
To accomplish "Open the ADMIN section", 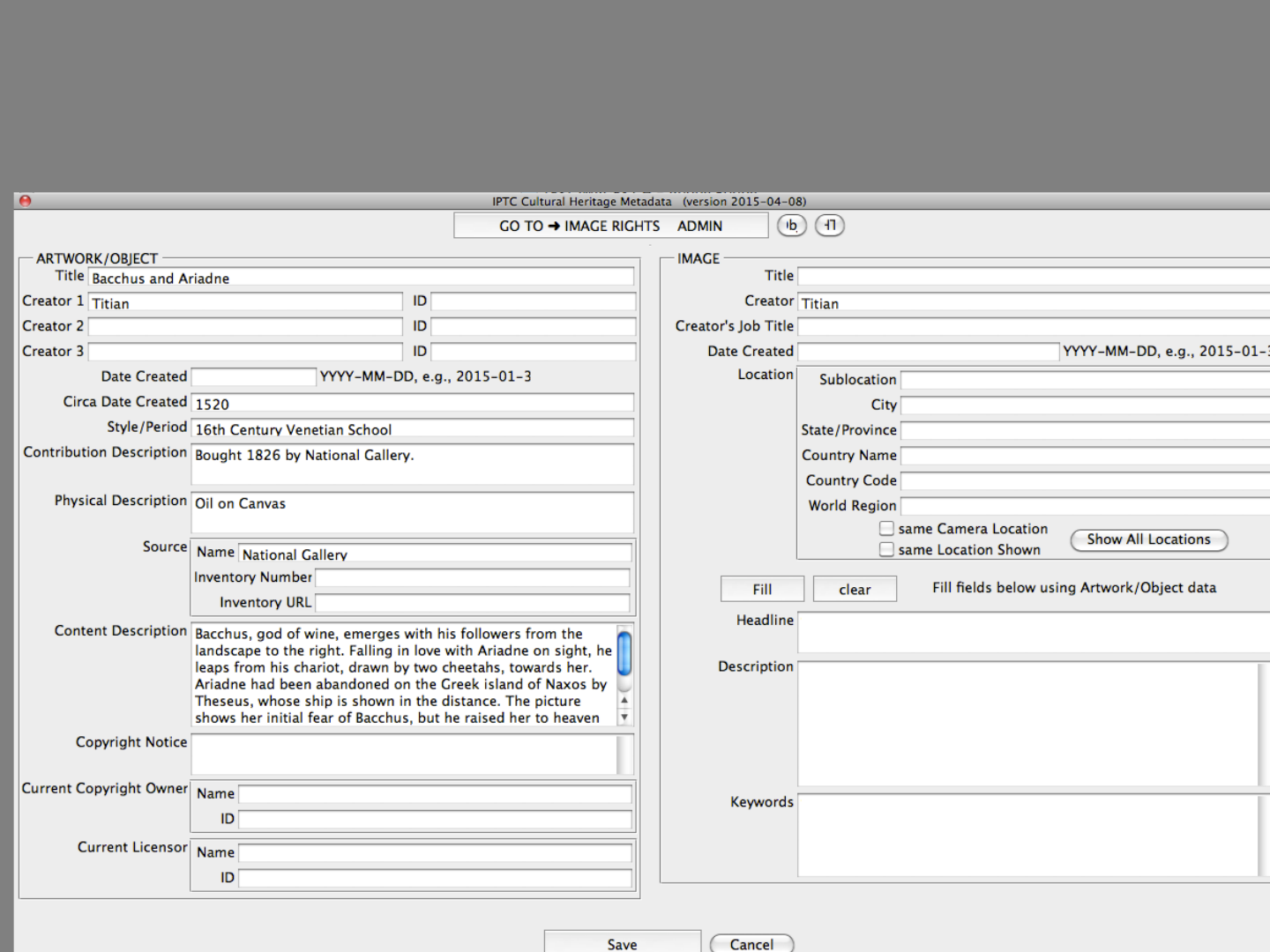I will click(699, 227).
